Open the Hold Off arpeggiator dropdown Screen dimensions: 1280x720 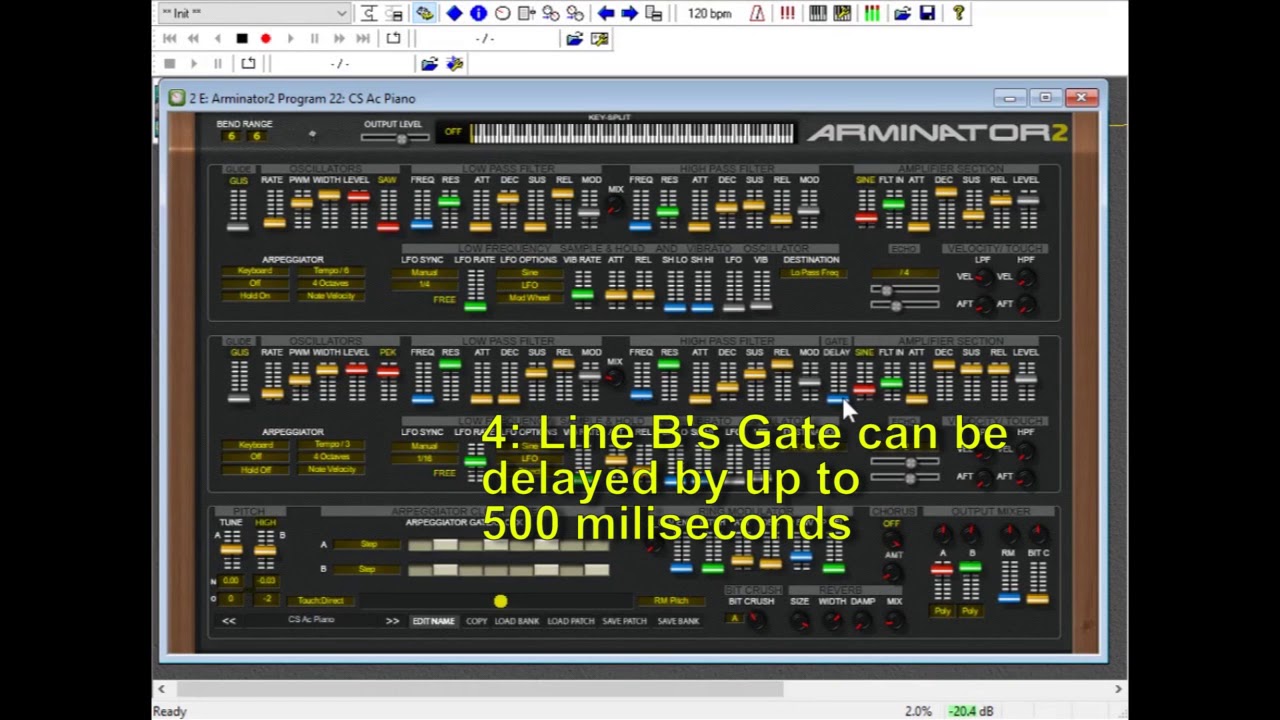pos(255,469)
